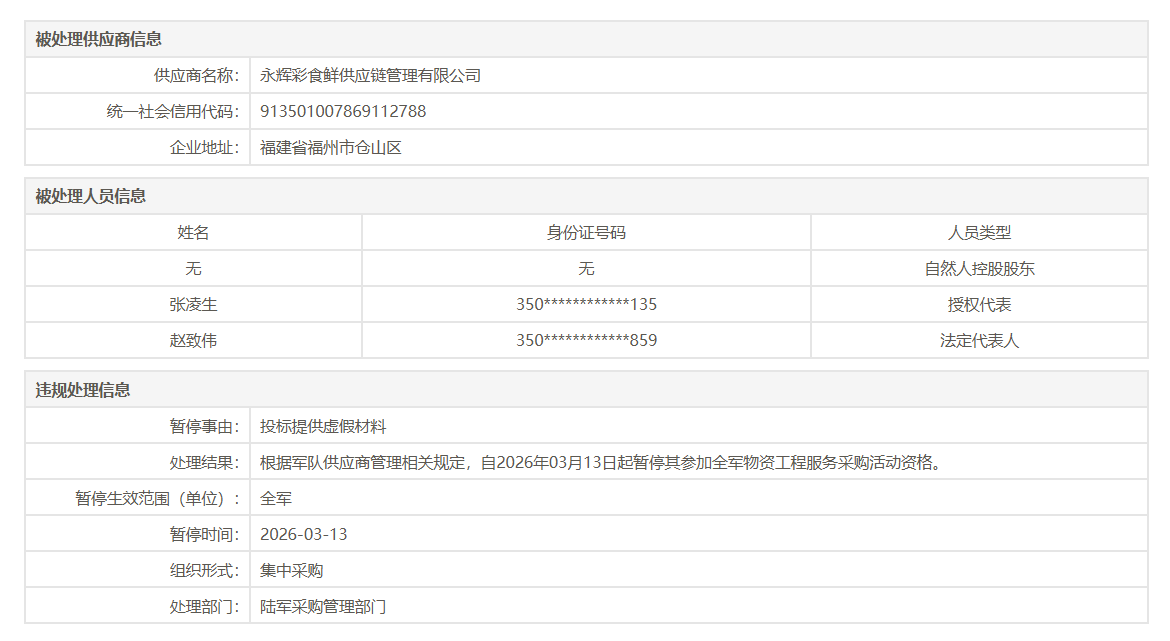
Task: Click the 处理结果 label
Action: click(x=204, y=463)
